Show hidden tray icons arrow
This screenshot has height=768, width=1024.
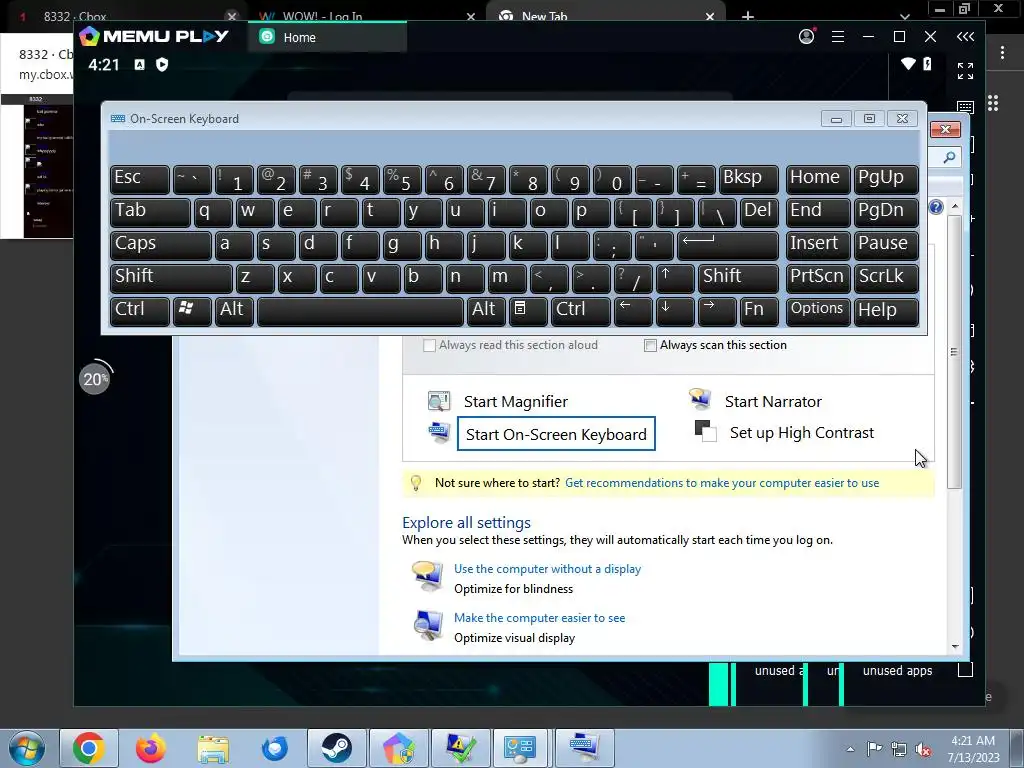tap(850, 749)
